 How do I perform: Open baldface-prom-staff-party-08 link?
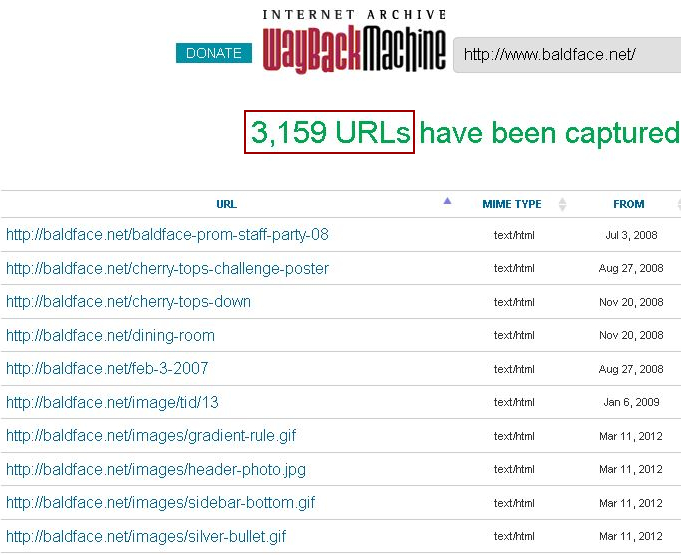pos(167,235)
